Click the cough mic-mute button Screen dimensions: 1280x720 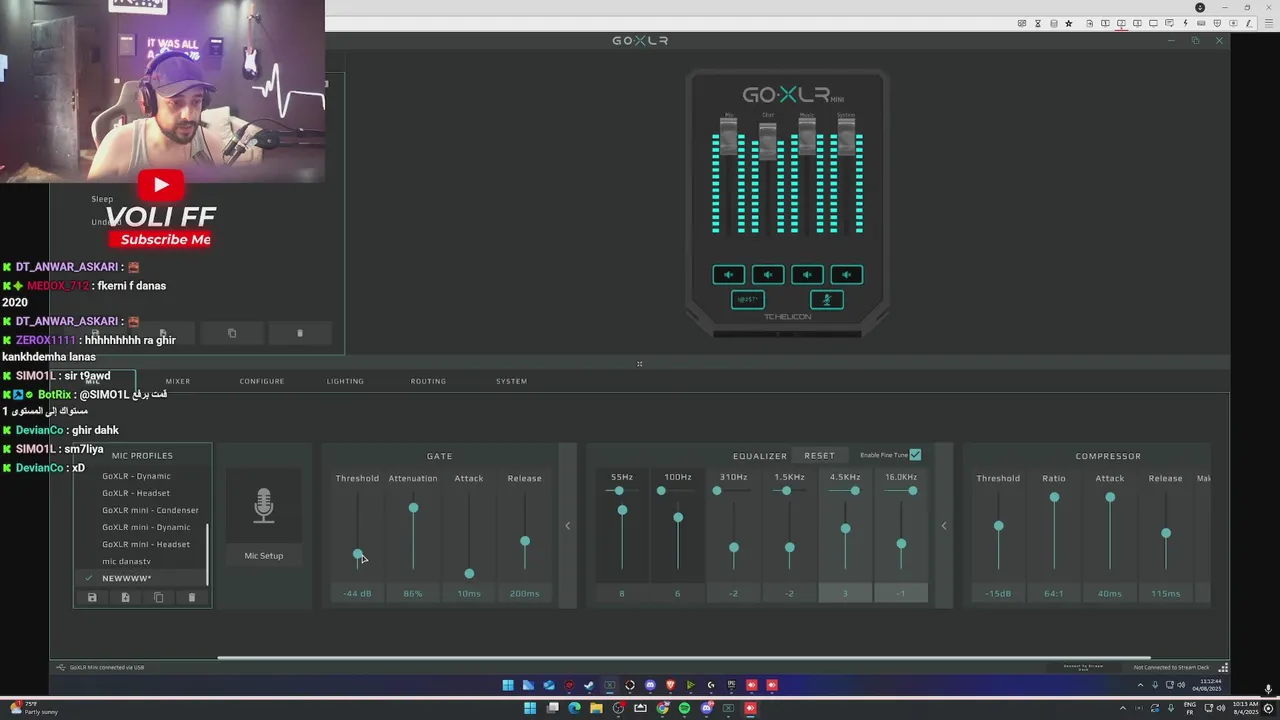click(826, 299)
